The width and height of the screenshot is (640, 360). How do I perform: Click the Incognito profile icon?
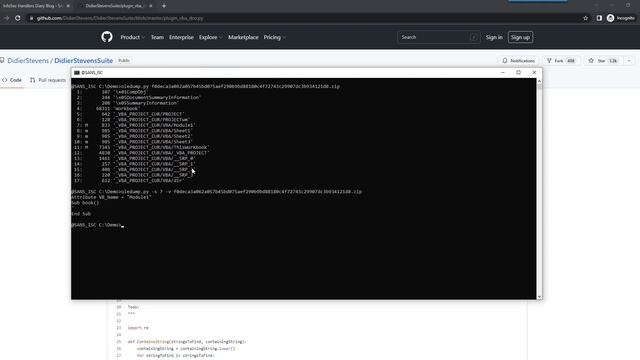[x=610, y=18]
